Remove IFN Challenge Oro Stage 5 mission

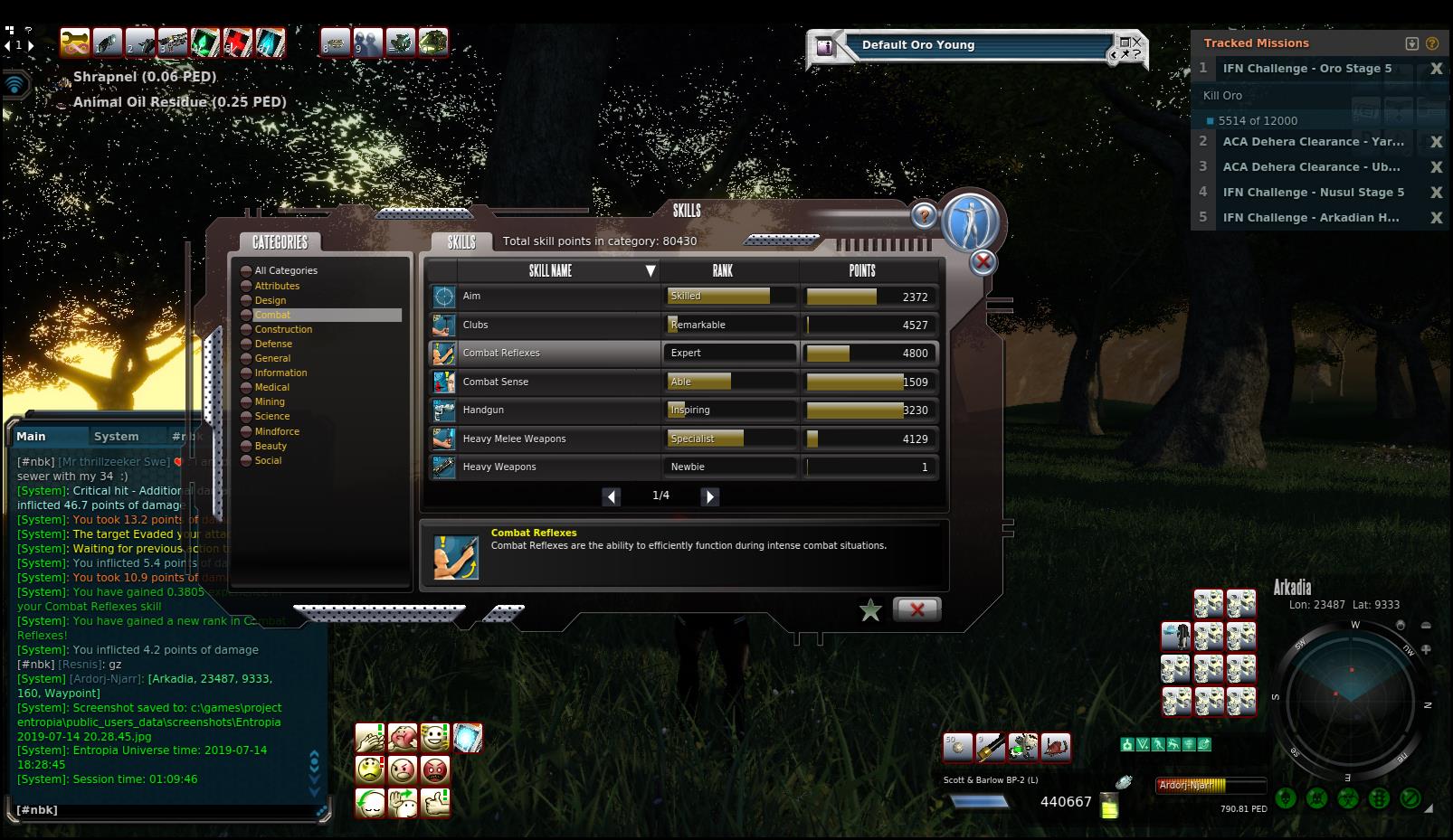(x=1436, y=69)
